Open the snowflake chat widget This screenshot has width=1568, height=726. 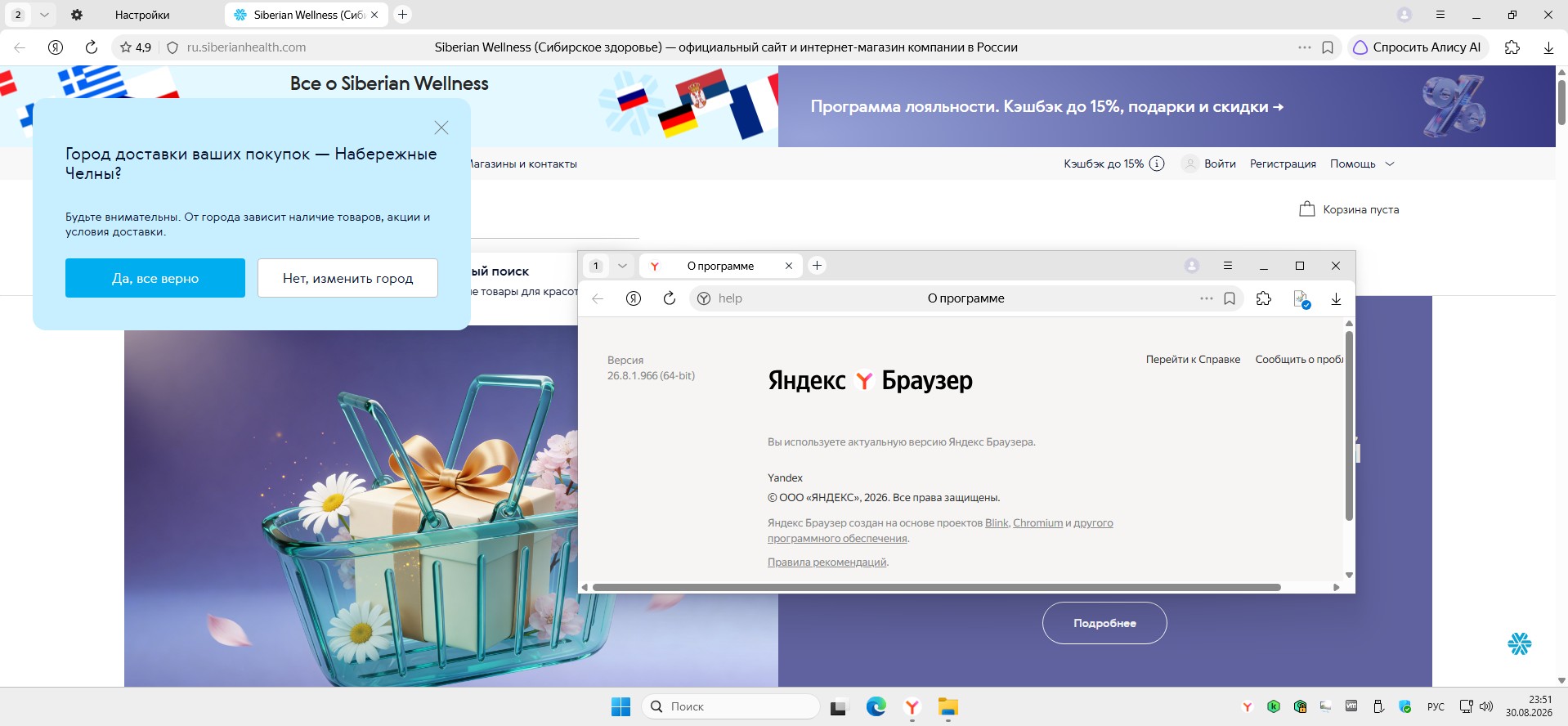pyautogui.click(x=1520, y=643)
